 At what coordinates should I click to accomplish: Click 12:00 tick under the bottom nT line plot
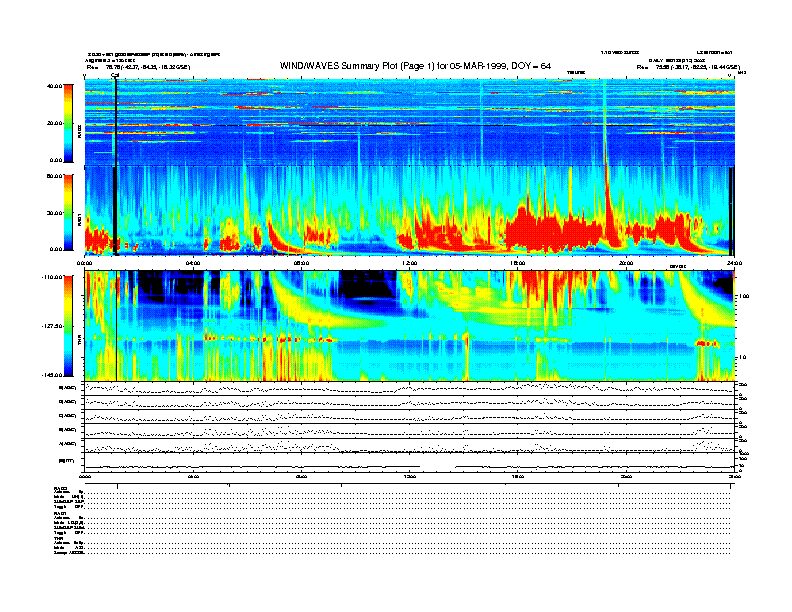point(410,476)
